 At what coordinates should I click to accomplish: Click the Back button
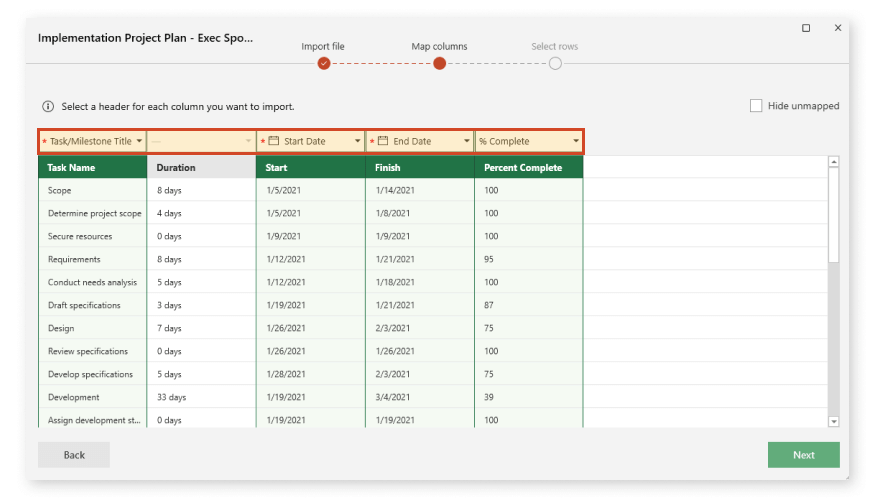point(74,455)
